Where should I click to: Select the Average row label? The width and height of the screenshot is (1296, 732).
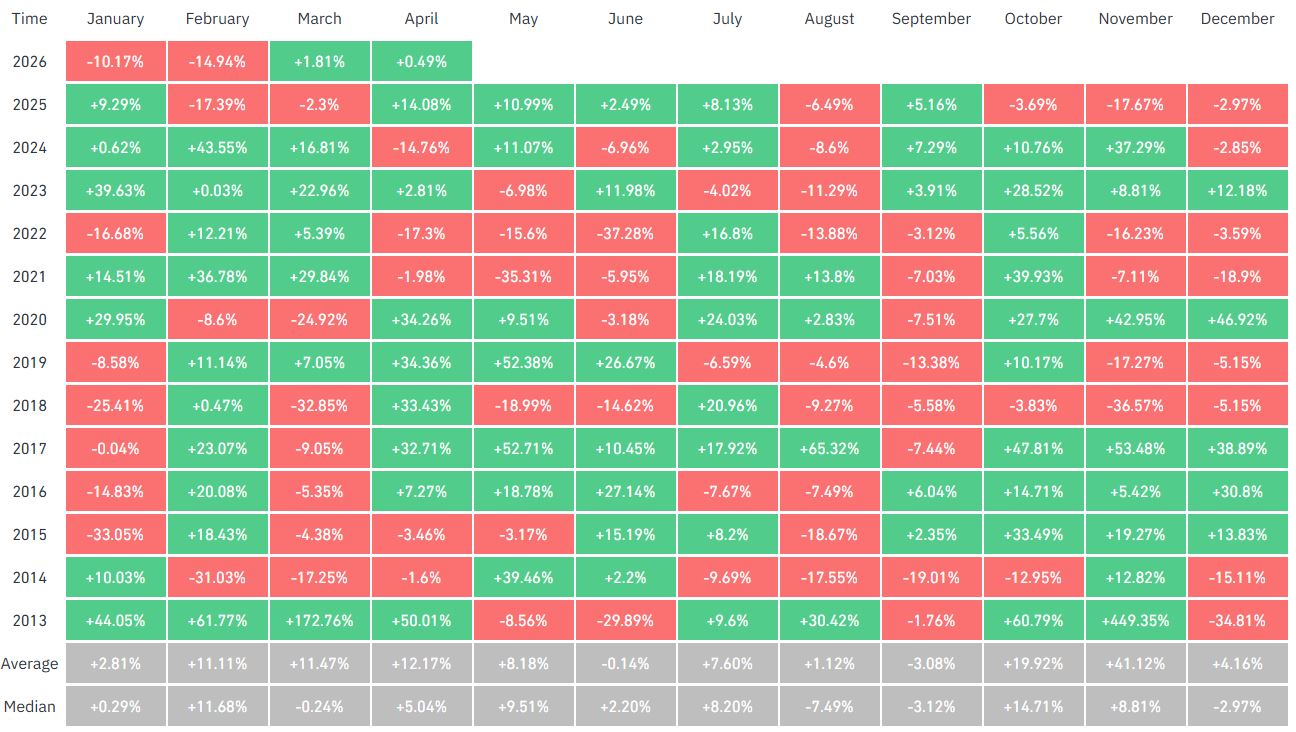[x=30, y=663]
